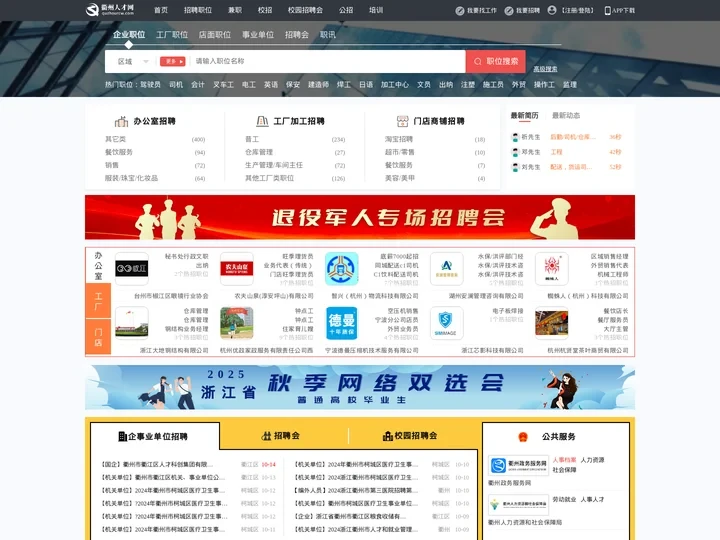
Task: Open 邓先生 工程 resume entry
Action: (566, 152)
